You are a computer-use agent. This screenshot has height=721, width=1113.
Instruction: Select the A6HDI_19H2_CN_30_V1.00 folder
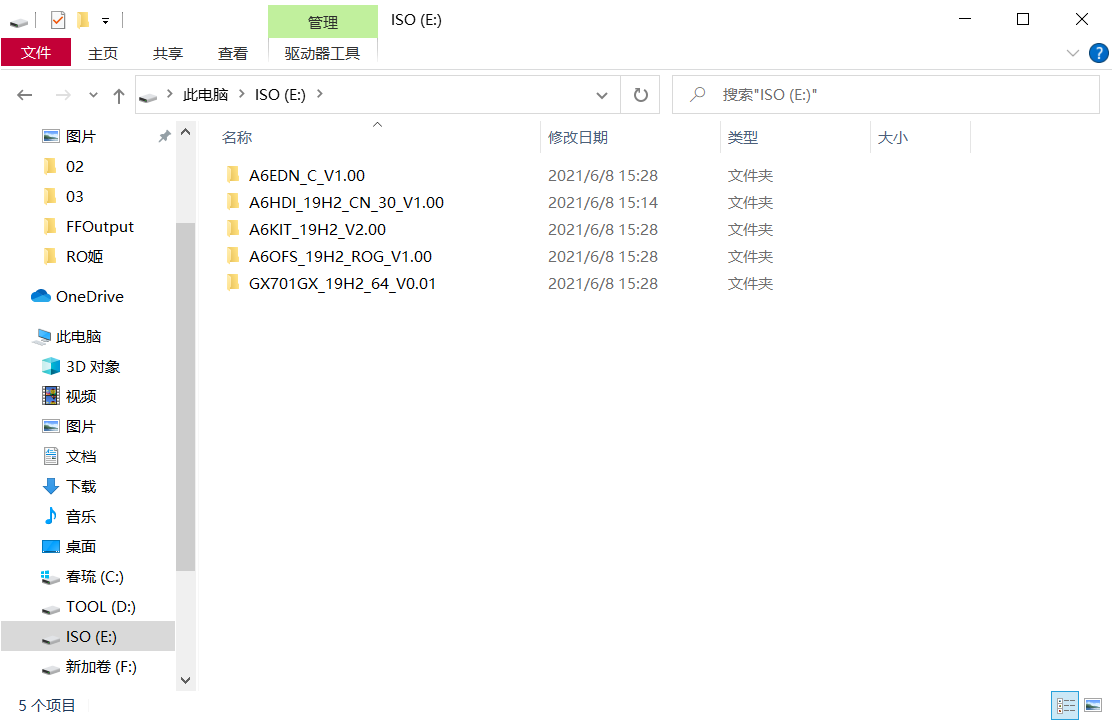[346, 202]
